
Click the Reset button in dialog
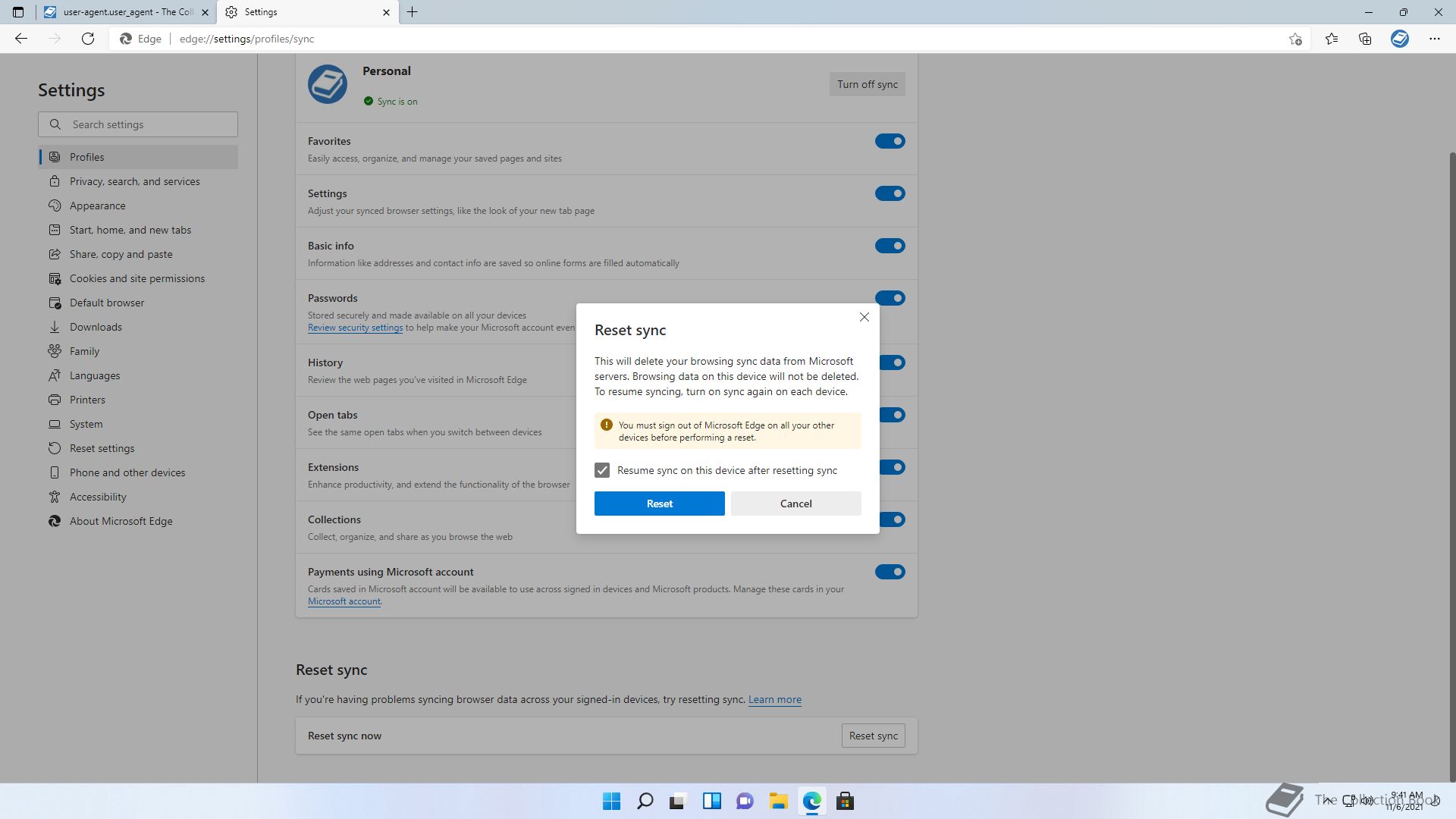pos(659,504)
